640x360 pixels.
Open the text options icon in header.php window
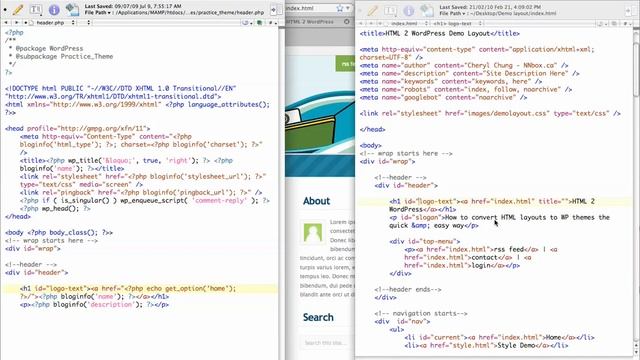36,9
